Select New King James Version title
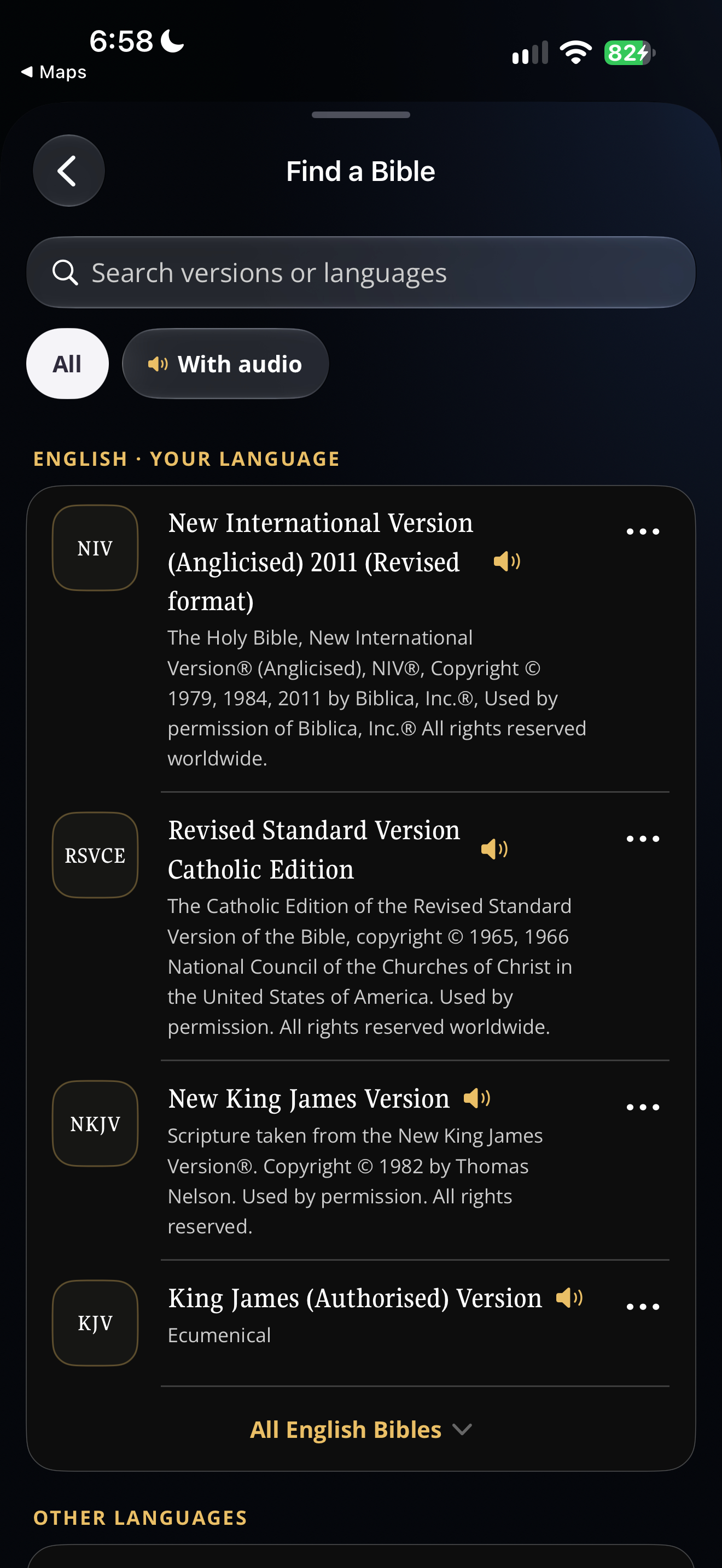 click(308, 1099)
